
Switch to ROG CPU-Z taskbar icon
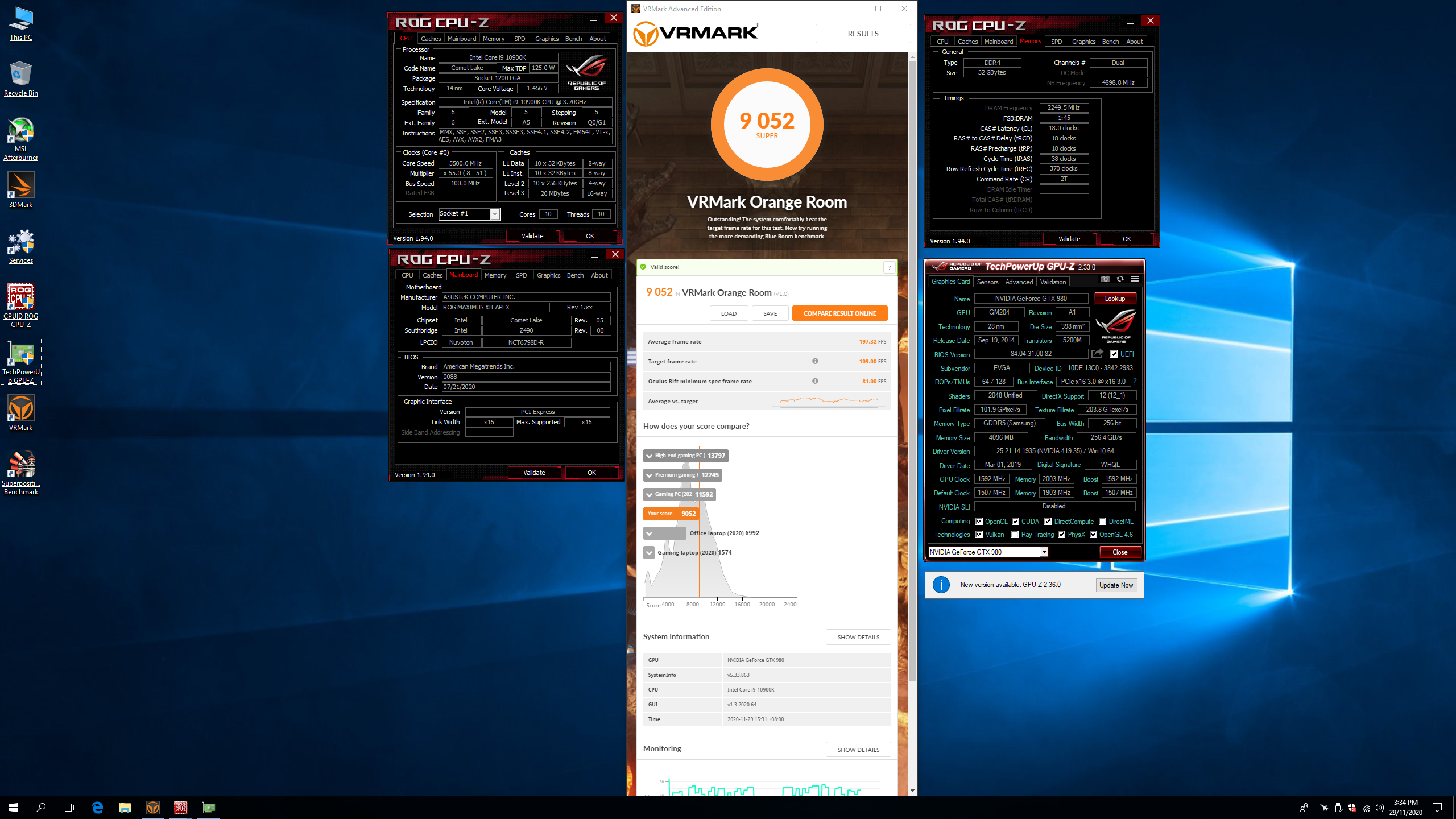click(x=181, y=808)
